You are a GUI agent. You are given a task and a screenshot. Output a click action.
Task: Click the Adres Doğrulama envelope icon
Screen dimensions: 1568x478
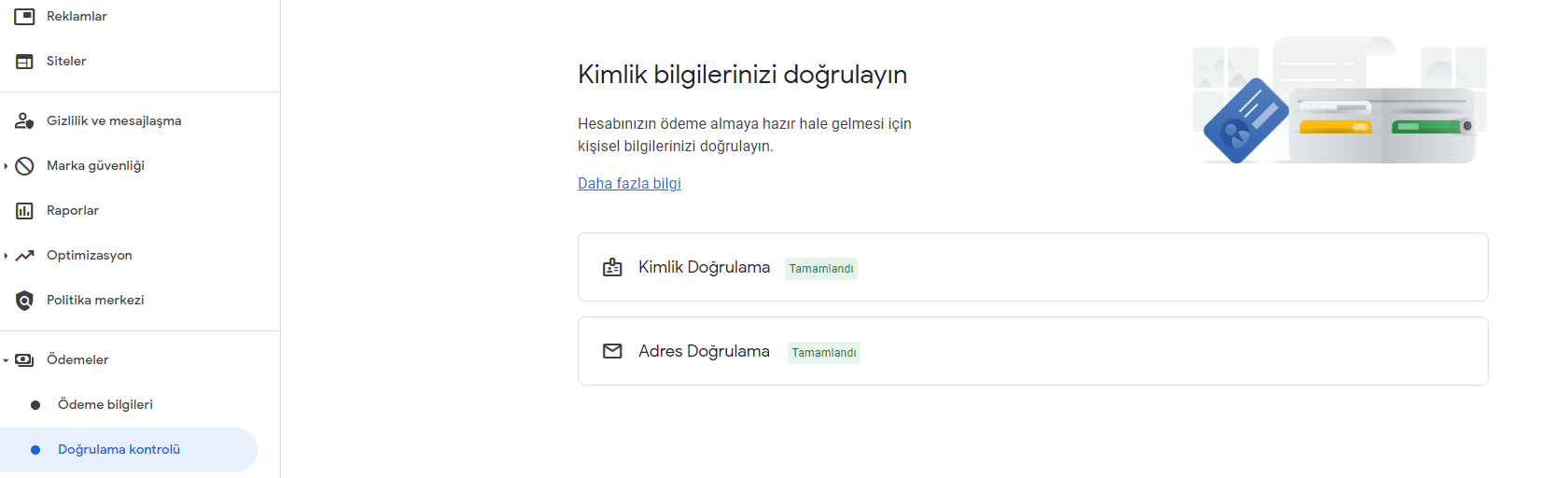tap(612, 351)
